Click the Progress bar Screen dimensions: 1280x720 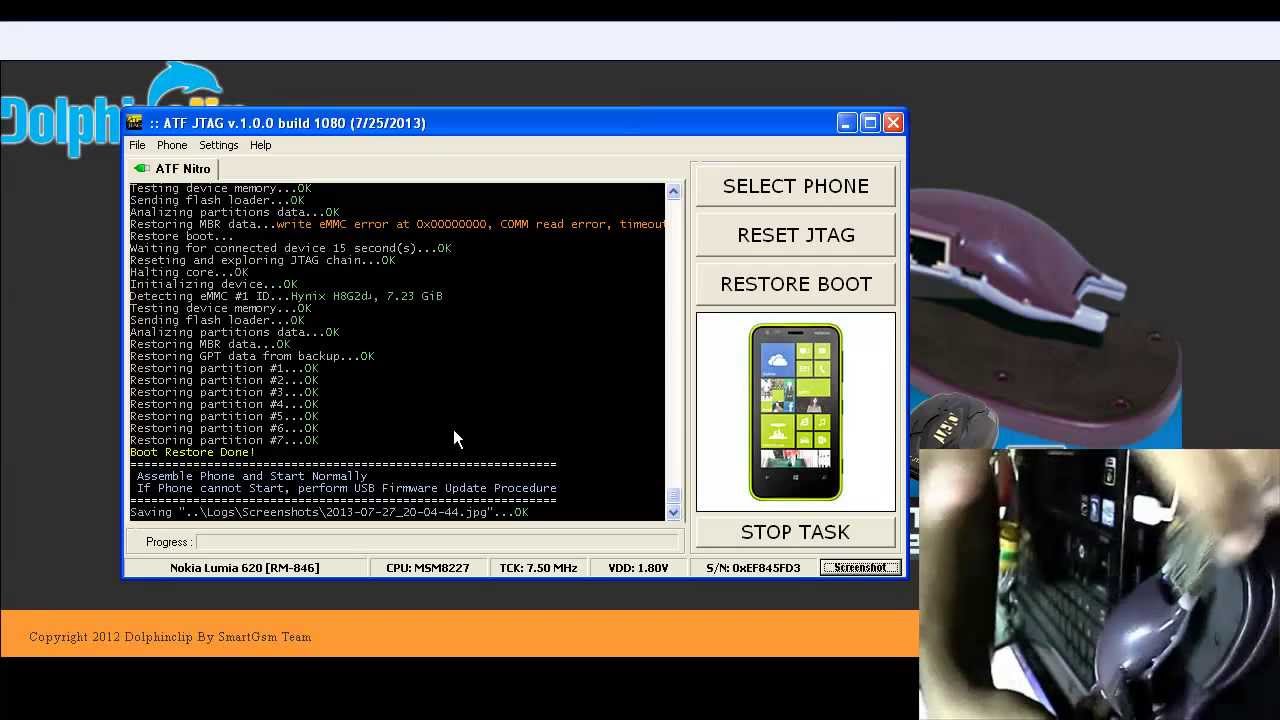tap(437, 542)
